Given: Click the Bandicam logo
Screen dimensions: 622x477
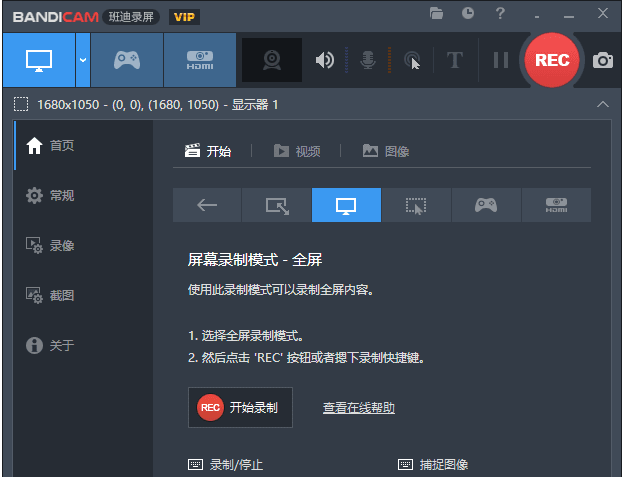Looking at the screenshot, I should [x=56, y=17].
